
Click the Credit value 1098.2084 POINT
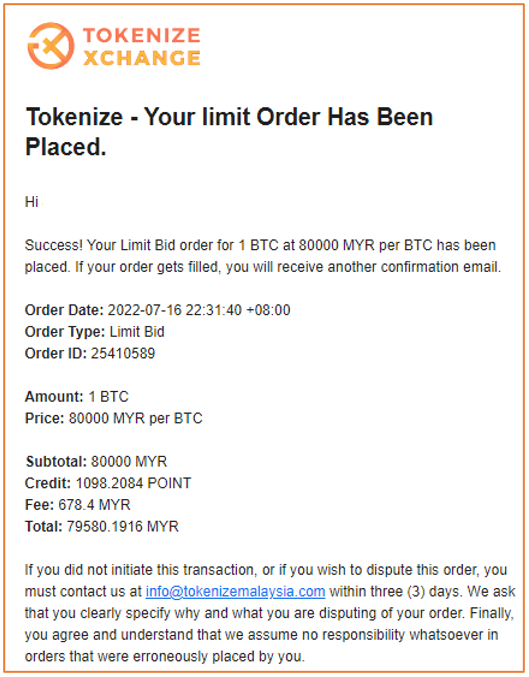(133, 483)
